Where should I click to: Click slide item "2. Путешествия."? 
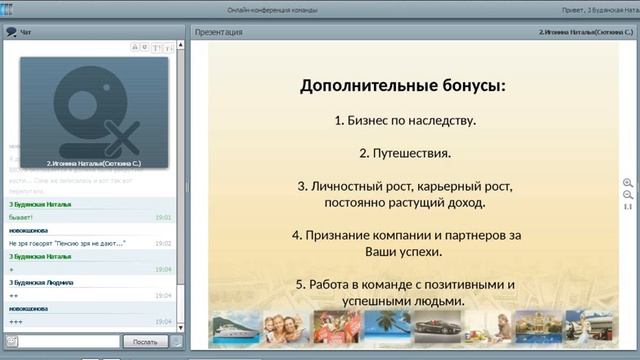(x=405, y=153)
